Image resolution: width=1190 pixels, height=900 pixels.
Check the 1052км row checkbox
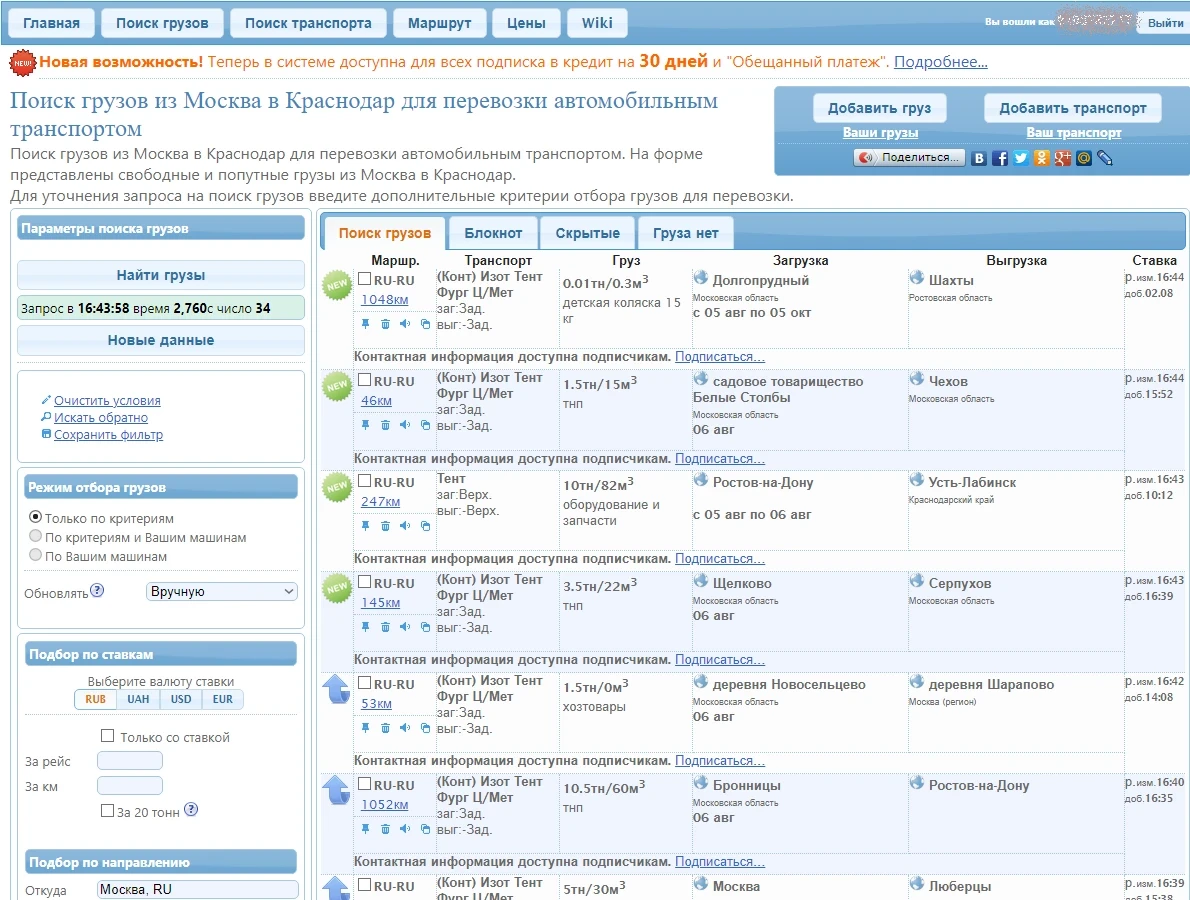click(x=364, y=783)
